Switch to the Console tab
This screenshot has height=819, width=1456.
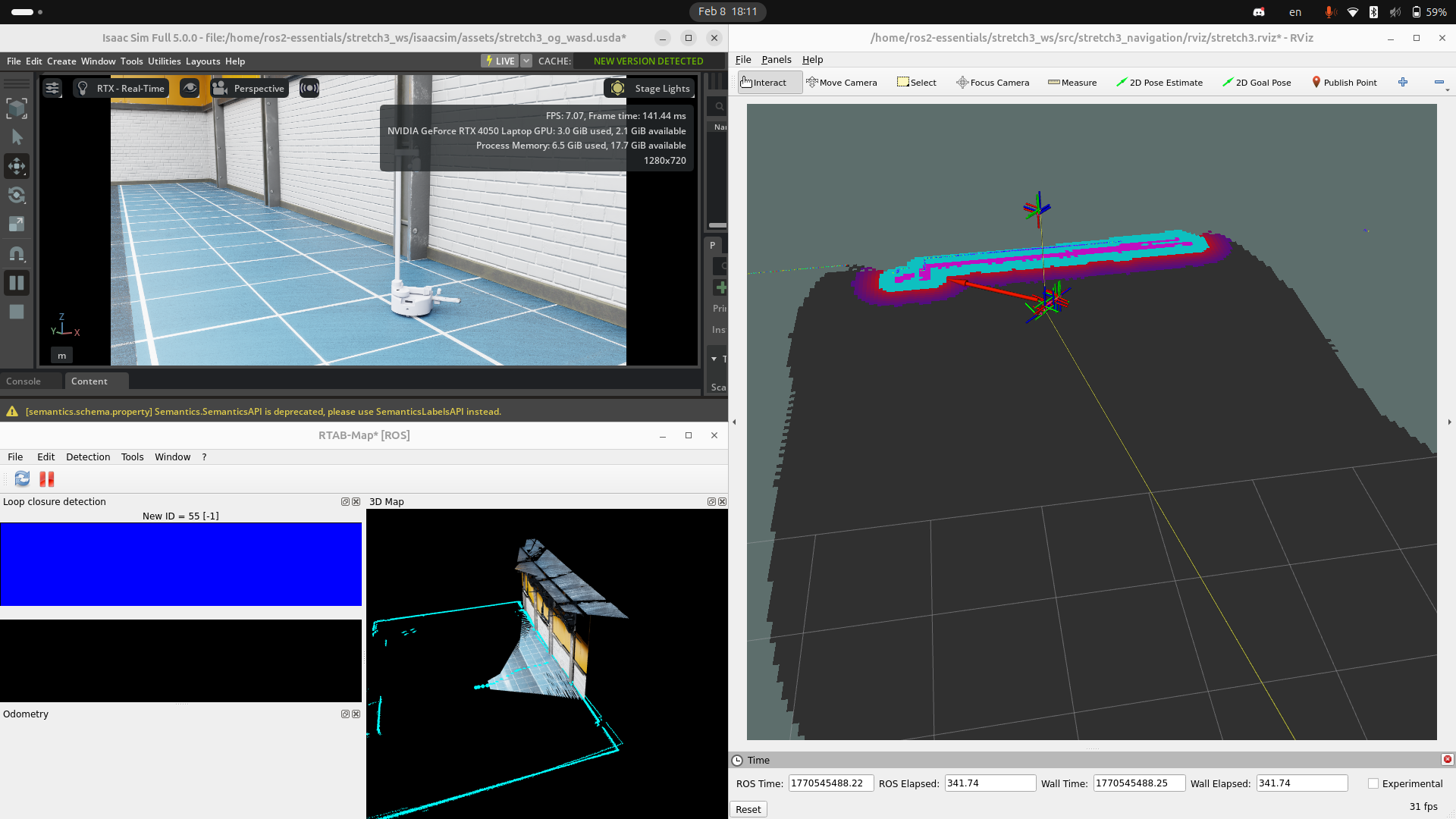(x=24, y=381)
